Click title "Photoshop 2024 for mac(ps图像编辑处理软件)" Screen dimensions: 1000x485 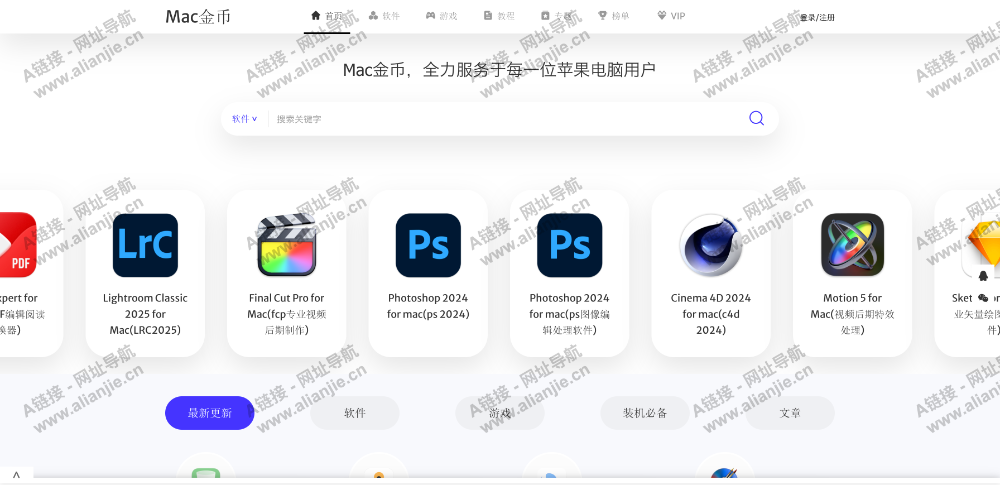coord(570,314)
